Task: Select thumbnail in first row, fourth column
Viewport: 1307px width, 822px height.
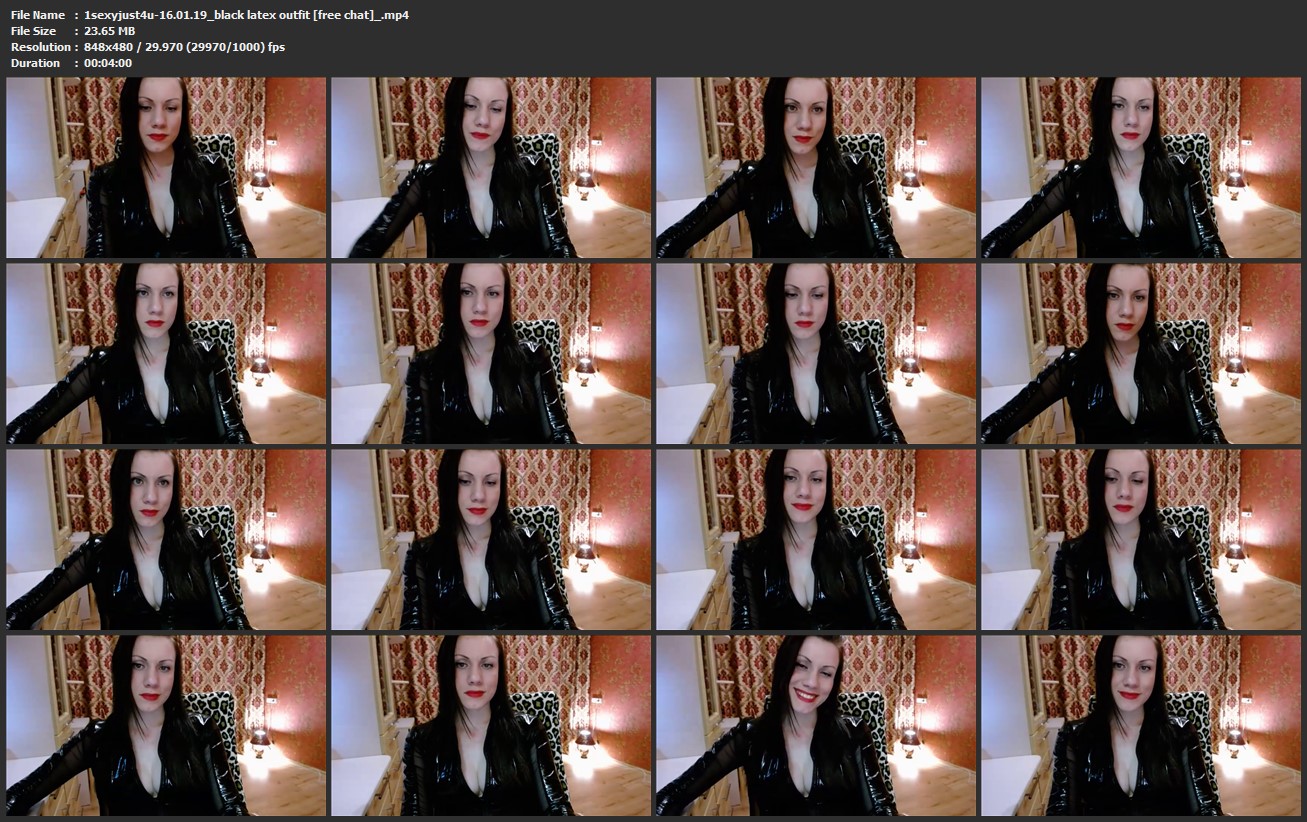Action: [1141, 168]
